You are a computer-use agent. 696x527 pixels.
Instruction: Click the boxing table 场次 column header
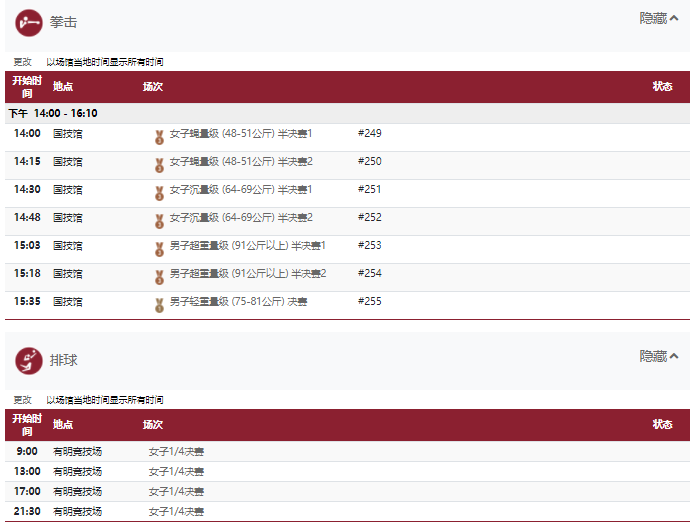[153, 87]
